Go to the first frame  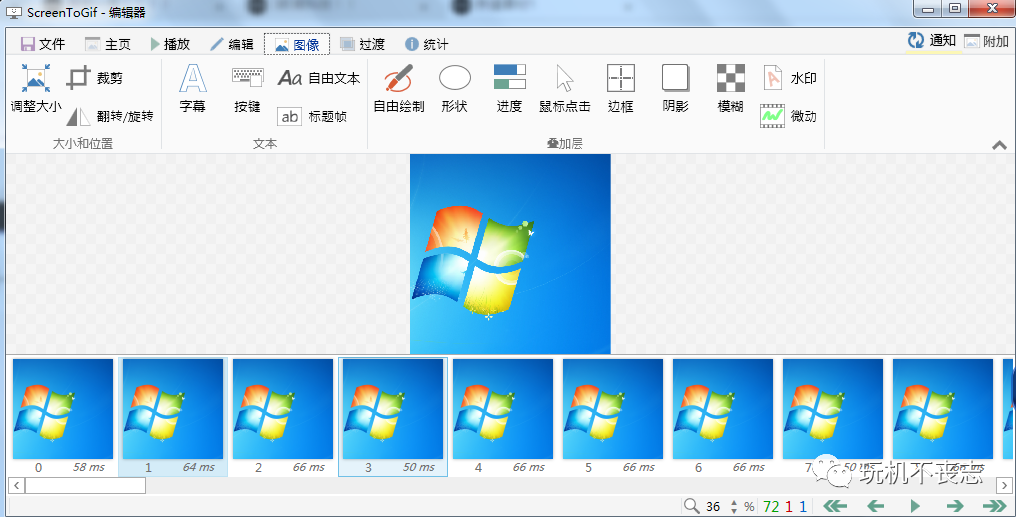click(835, 506)
